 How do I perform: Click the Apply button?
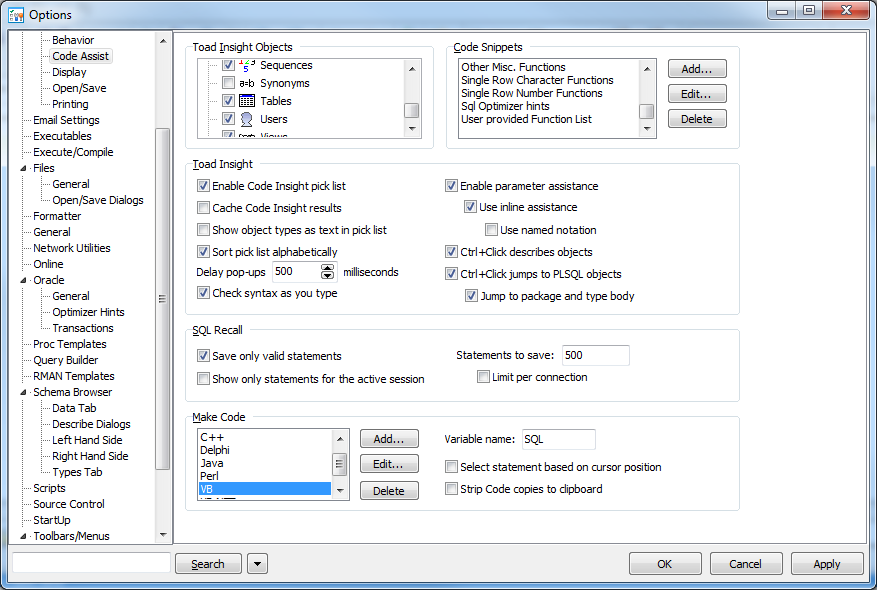[827, 564]
